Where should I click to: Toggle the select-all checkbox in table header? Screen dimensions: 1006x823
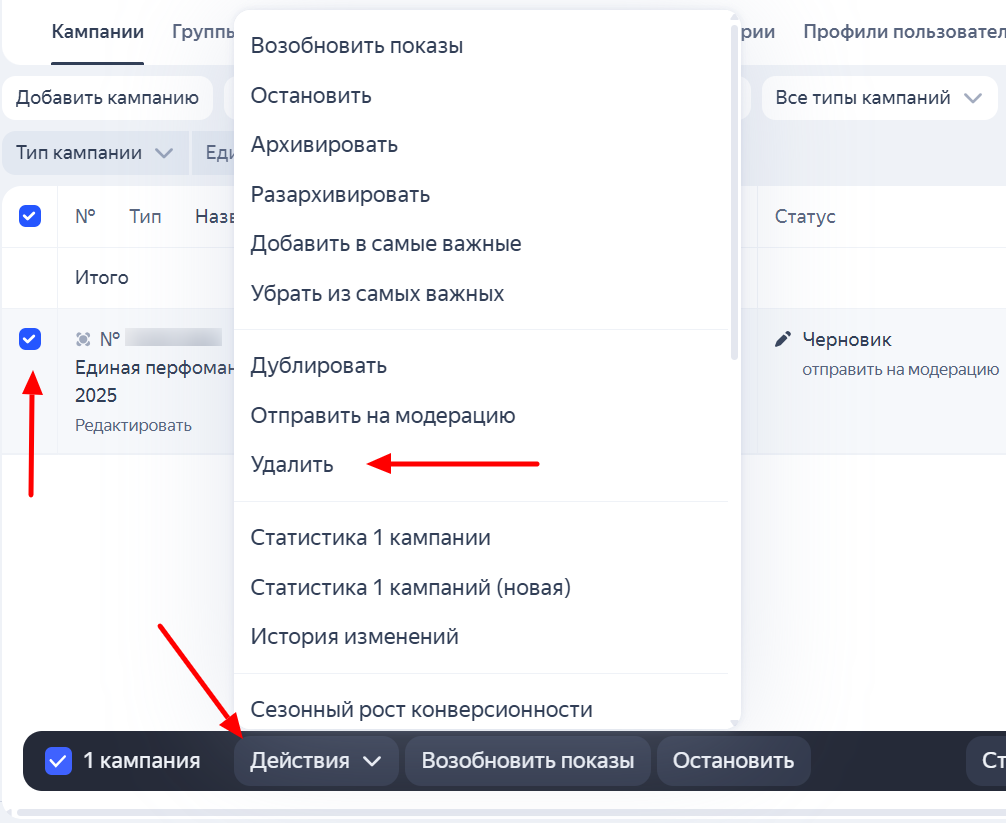30,216
